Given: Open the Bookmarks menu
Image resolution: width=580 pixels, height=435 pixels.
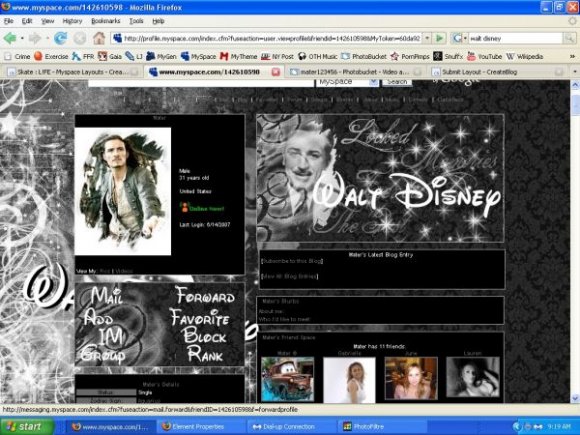Looking at the screenshot, I should click(x=106, y=21).
